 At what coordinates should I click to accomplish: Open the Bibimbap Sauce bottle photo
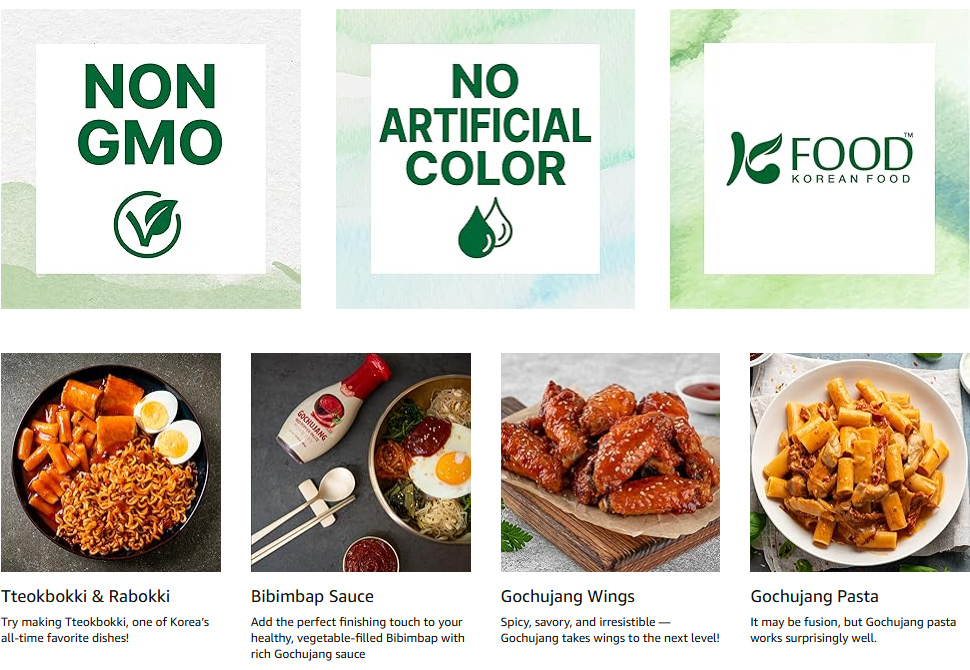[x=361, y=462]
